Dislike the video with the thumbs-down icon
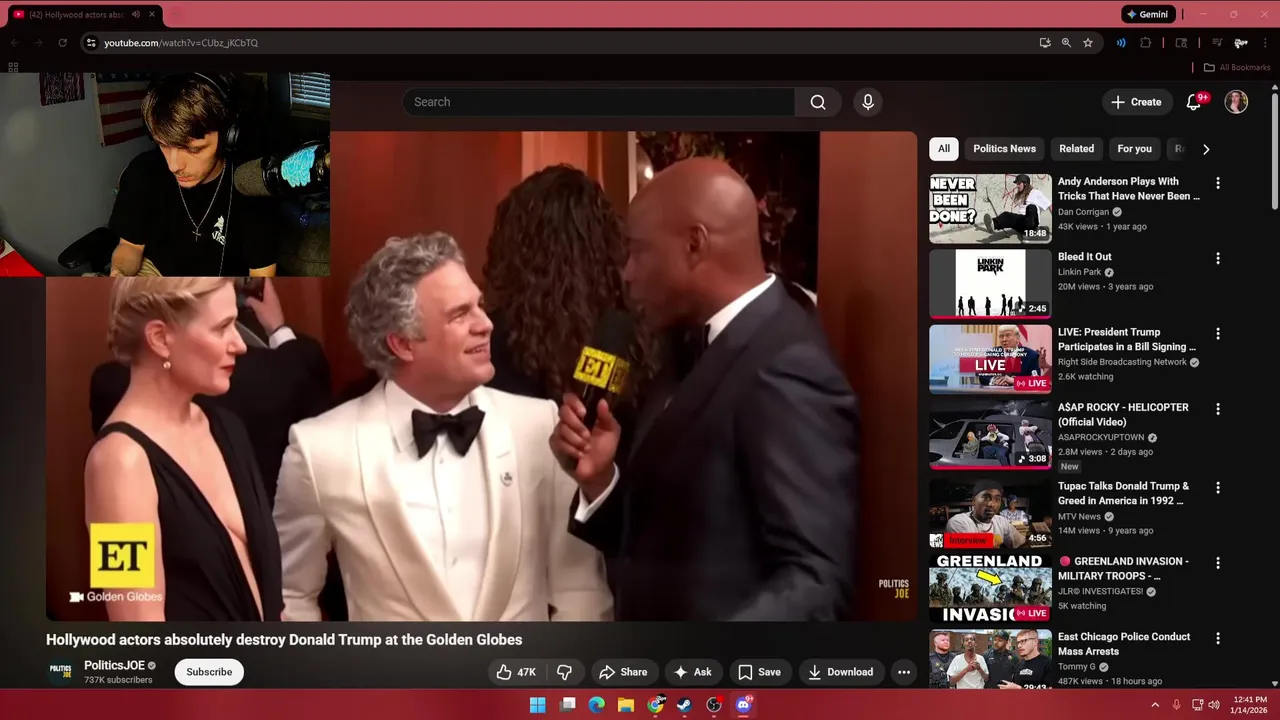 tap(564, 672)
